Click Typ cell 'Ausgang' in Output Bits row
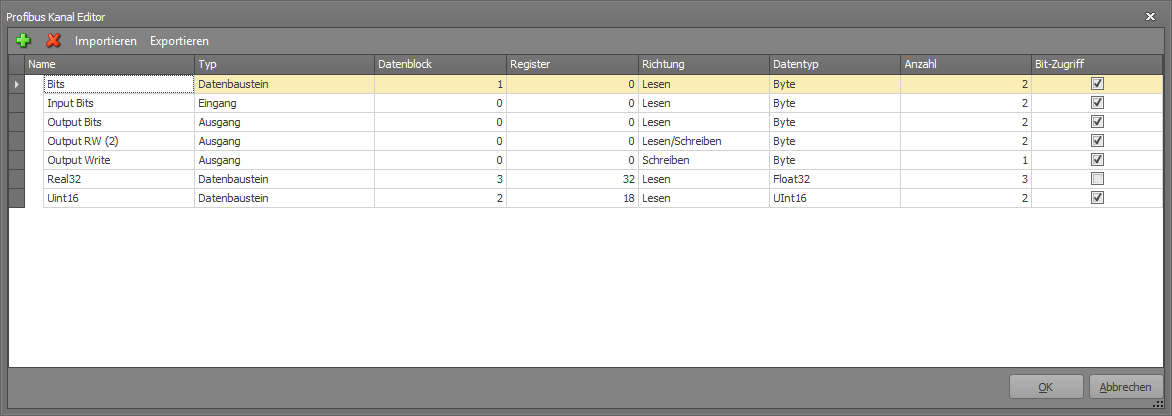Screen dimensions: 1172x416 (285, 122)
